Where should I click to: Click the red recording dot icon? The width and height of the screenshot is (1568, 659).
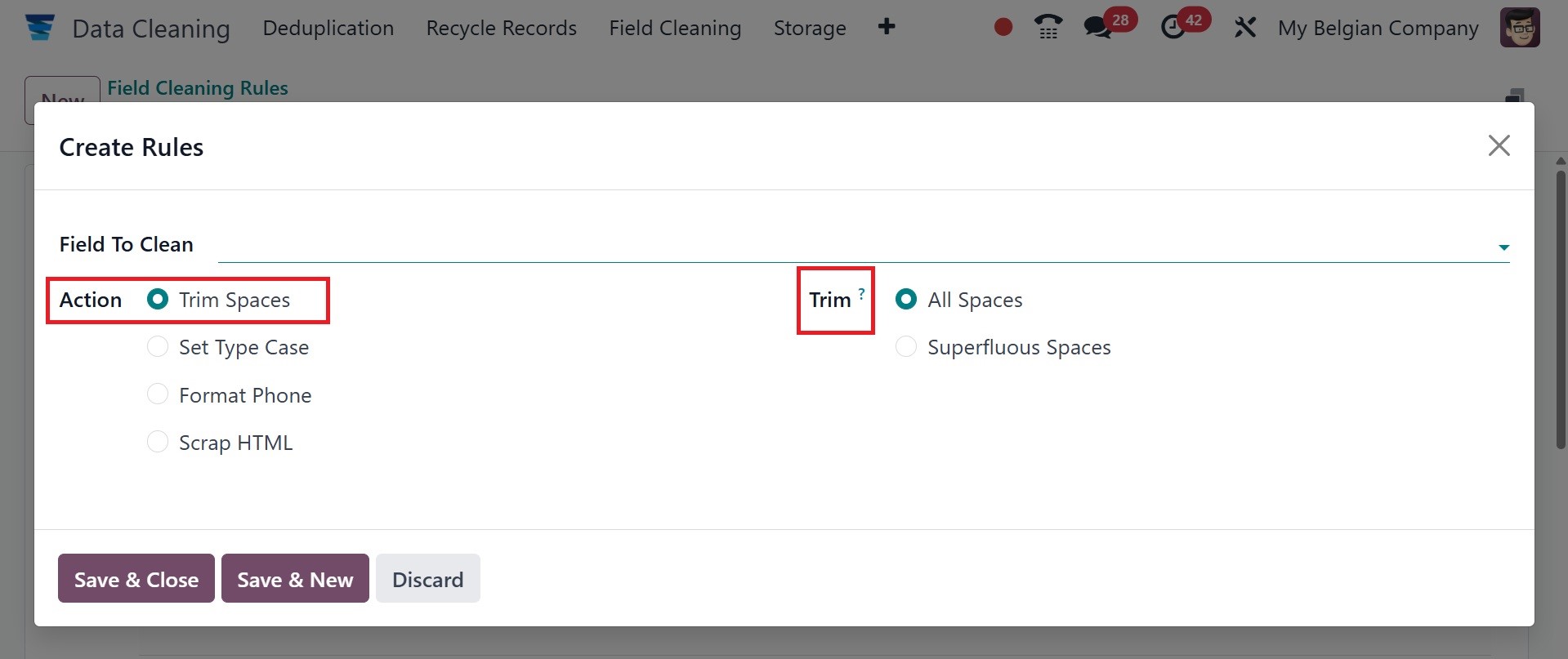(1003, 28)
